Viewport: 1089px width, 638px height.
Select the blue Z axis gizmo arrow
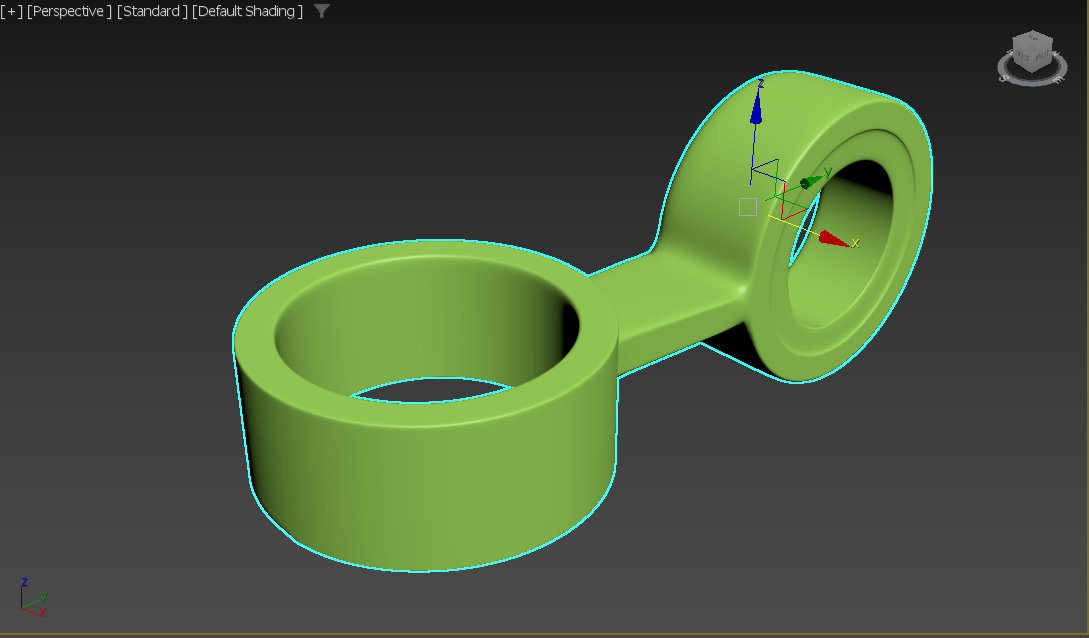[757, 110]
